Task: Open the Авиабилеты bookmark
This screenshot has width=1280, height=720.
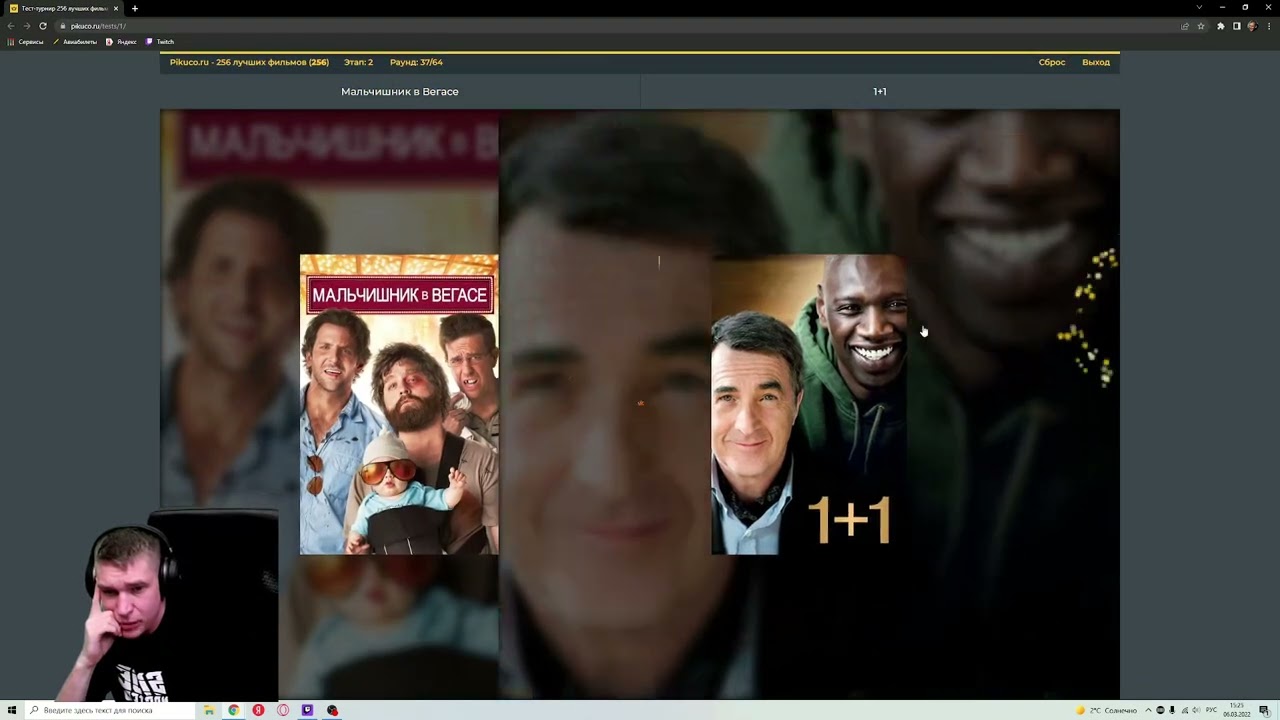Action: pos(75,42)
